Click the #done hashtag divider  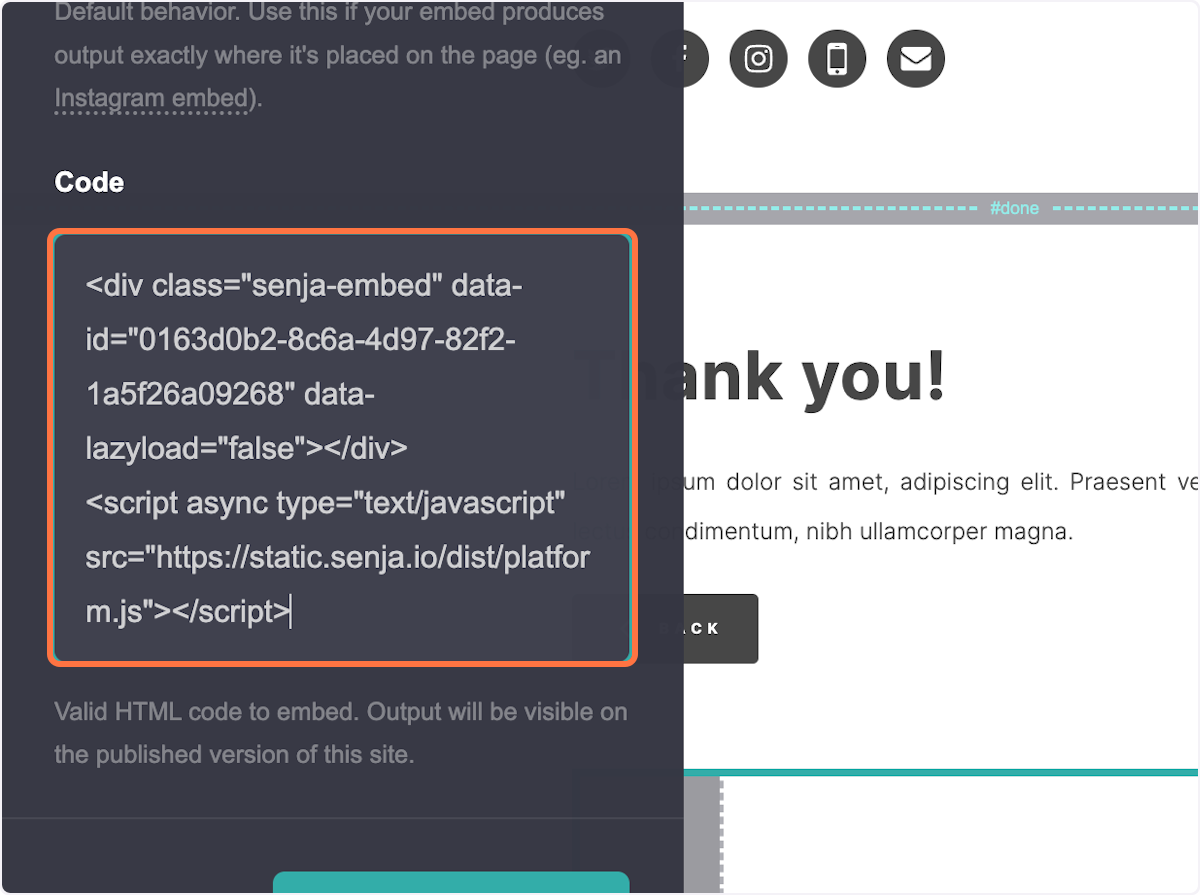(x=1015, y=208)
